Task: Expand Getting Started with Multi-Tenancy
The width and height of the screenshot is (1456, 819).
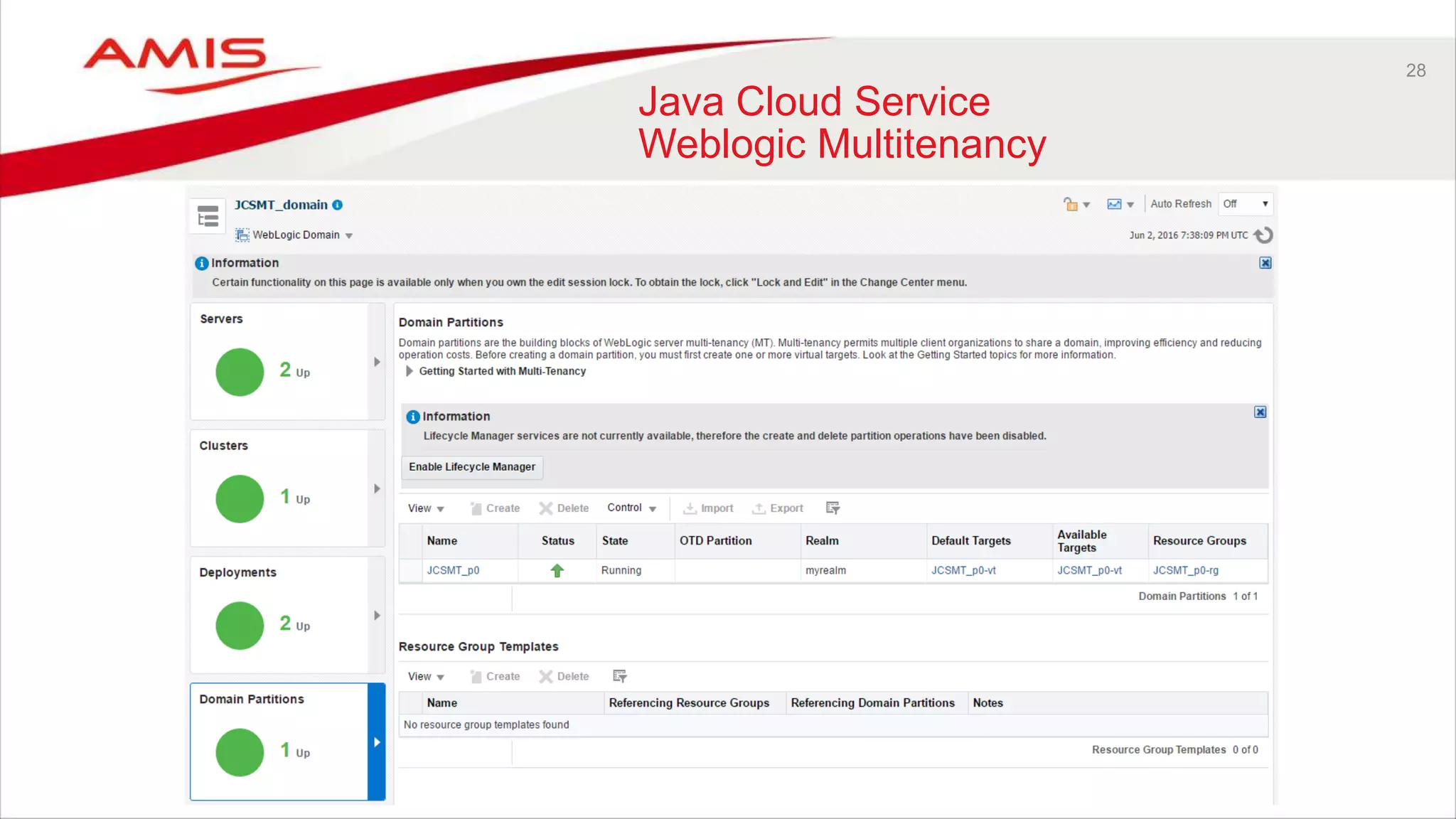Action: click(x=409, y=371)
